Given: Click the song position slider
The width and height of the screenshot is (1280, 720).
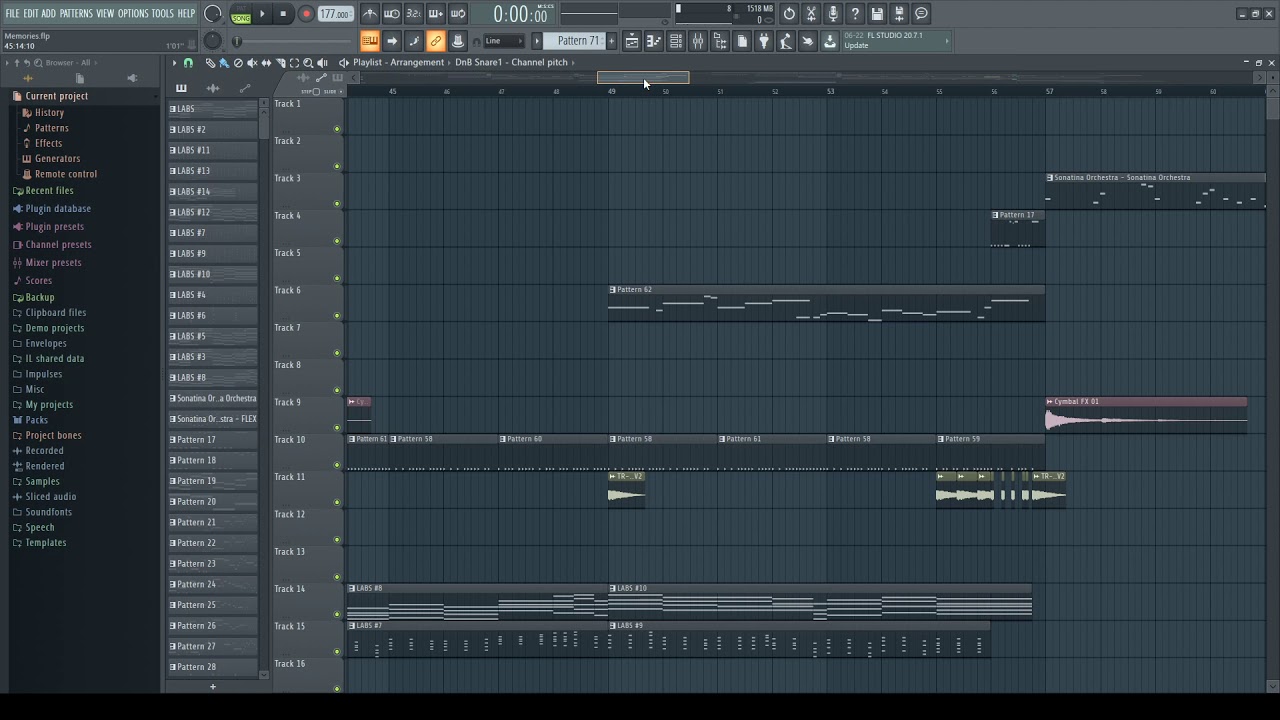Looking at the screenshot, I should 295,41.
